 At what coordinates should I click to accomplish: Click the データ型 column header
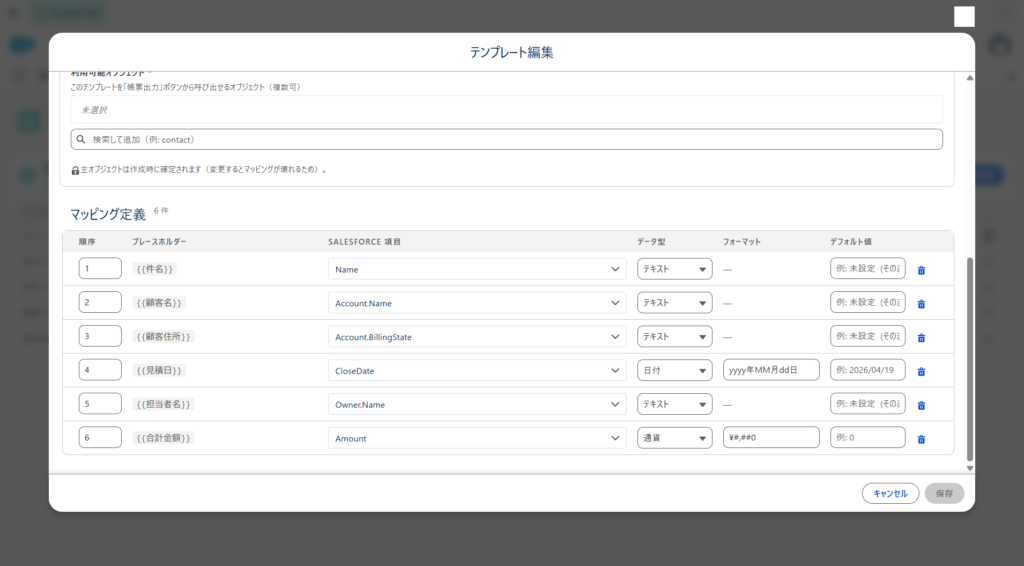pyautogui.click(x=651, y=242)
